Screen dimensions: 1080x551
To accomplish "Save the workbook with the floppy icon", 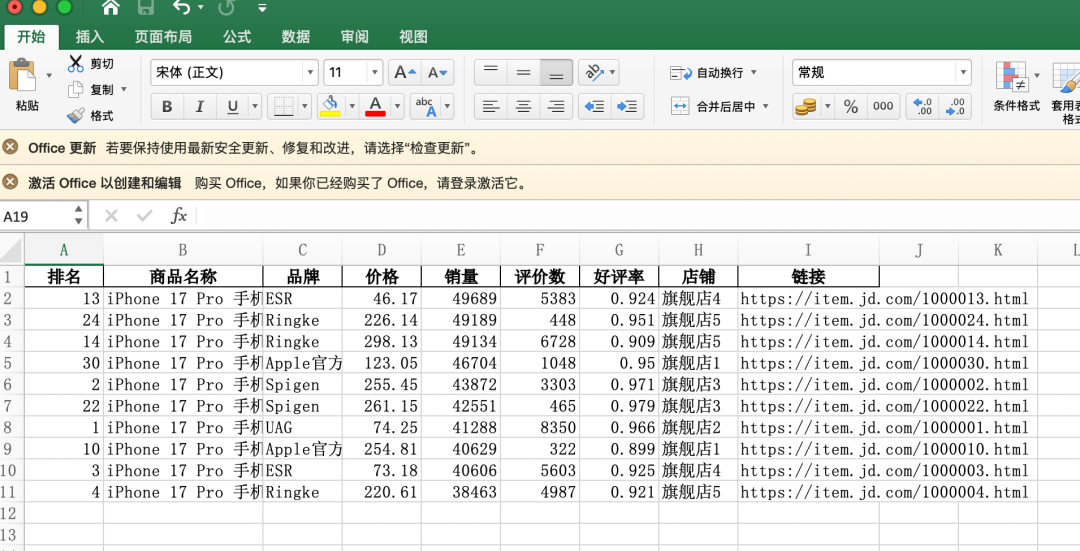I will point(145,8).
